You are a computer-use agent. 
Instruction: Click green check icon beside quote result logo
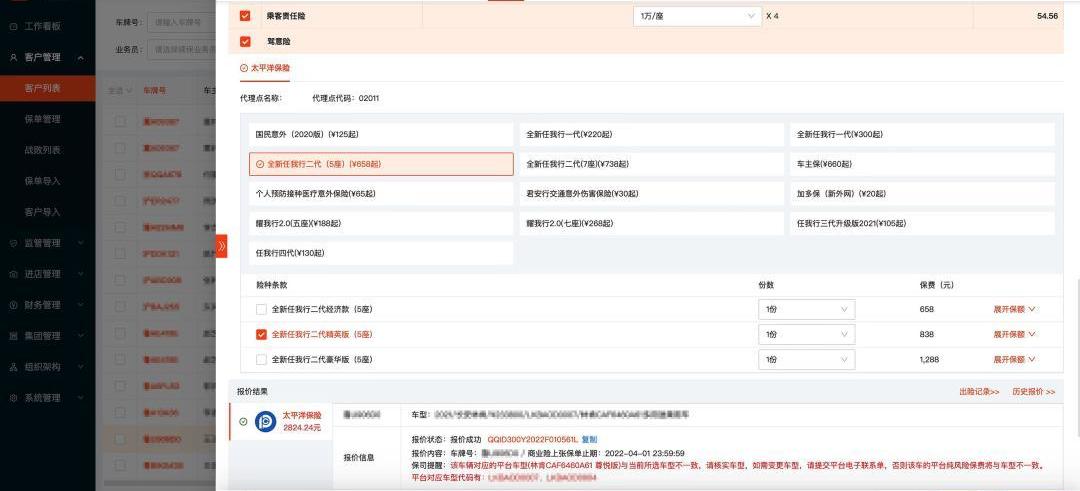(x=243, y=421)
